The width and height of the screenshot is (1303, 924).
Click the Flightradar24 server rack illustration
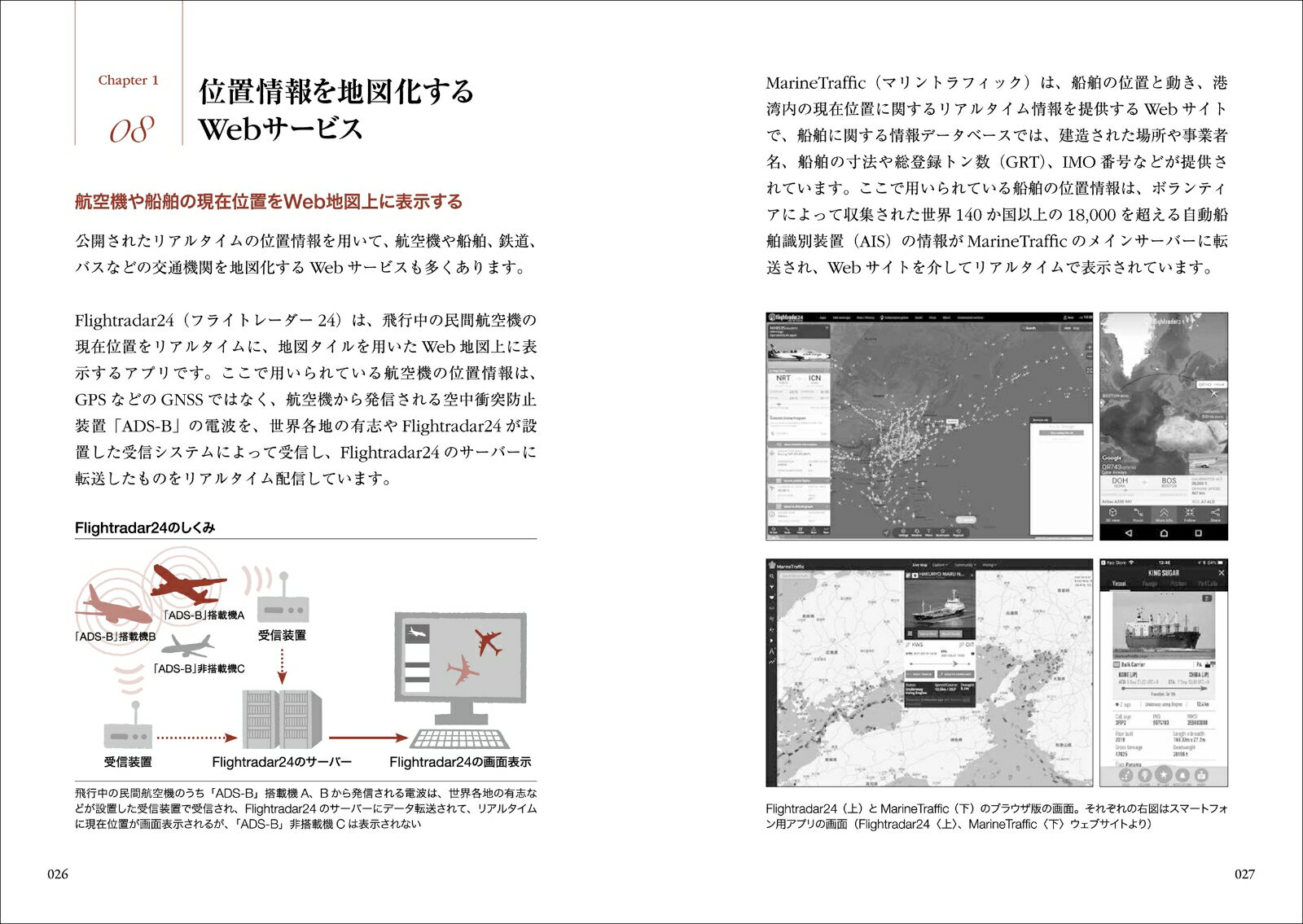pyautogui.click(x=282, y=720)
